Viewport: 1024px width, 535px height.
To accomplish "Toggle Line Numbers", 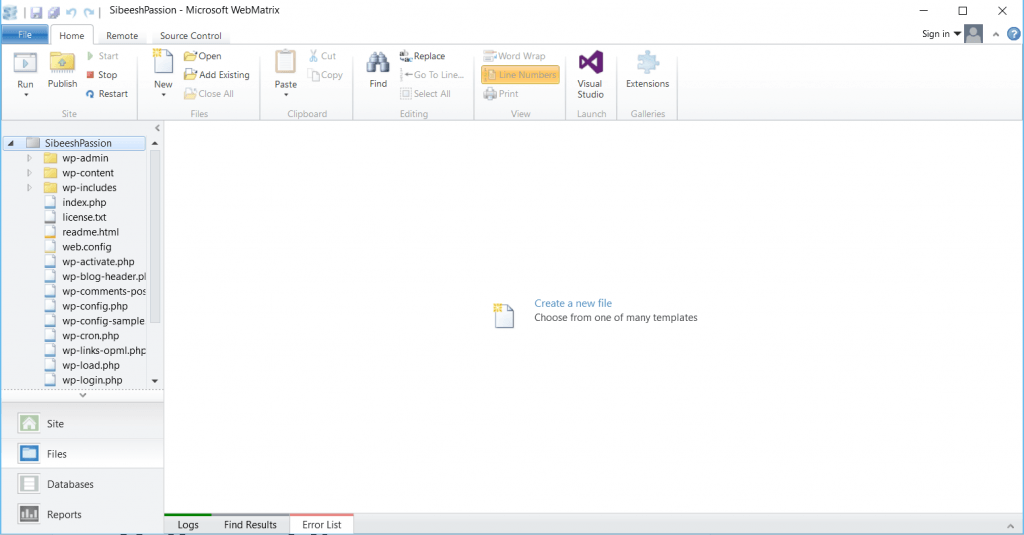I will coord(520,75).
